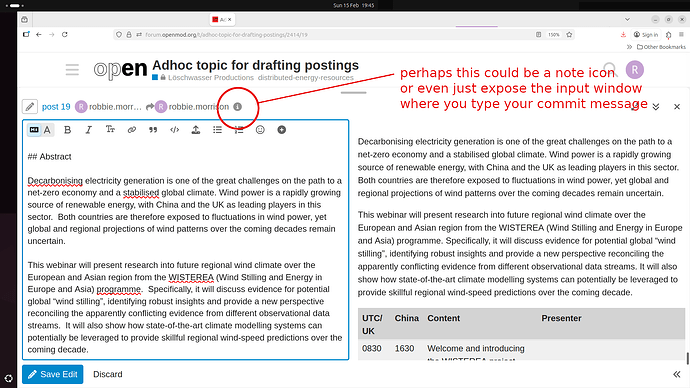Reload the current page
Viewport: 690px width, 388px height.
click(x=65, y=34)
